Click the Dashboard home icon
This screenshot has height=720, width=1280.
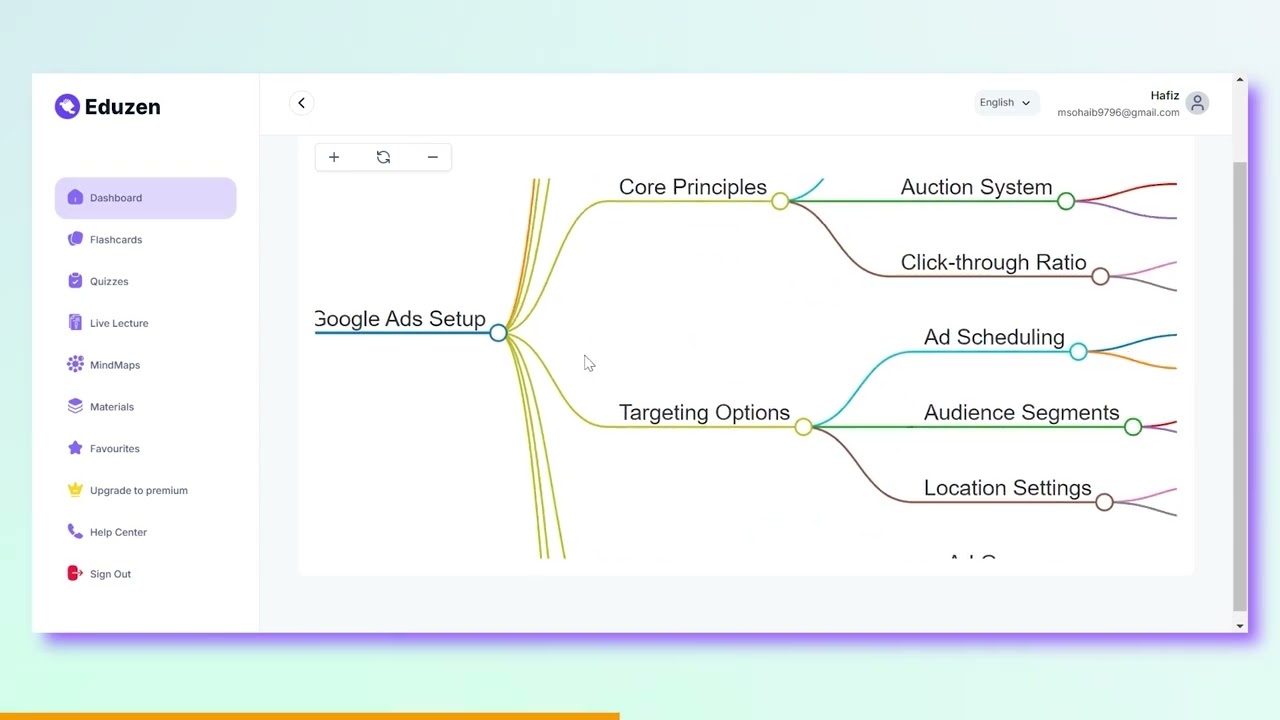(x=75, y=197)
